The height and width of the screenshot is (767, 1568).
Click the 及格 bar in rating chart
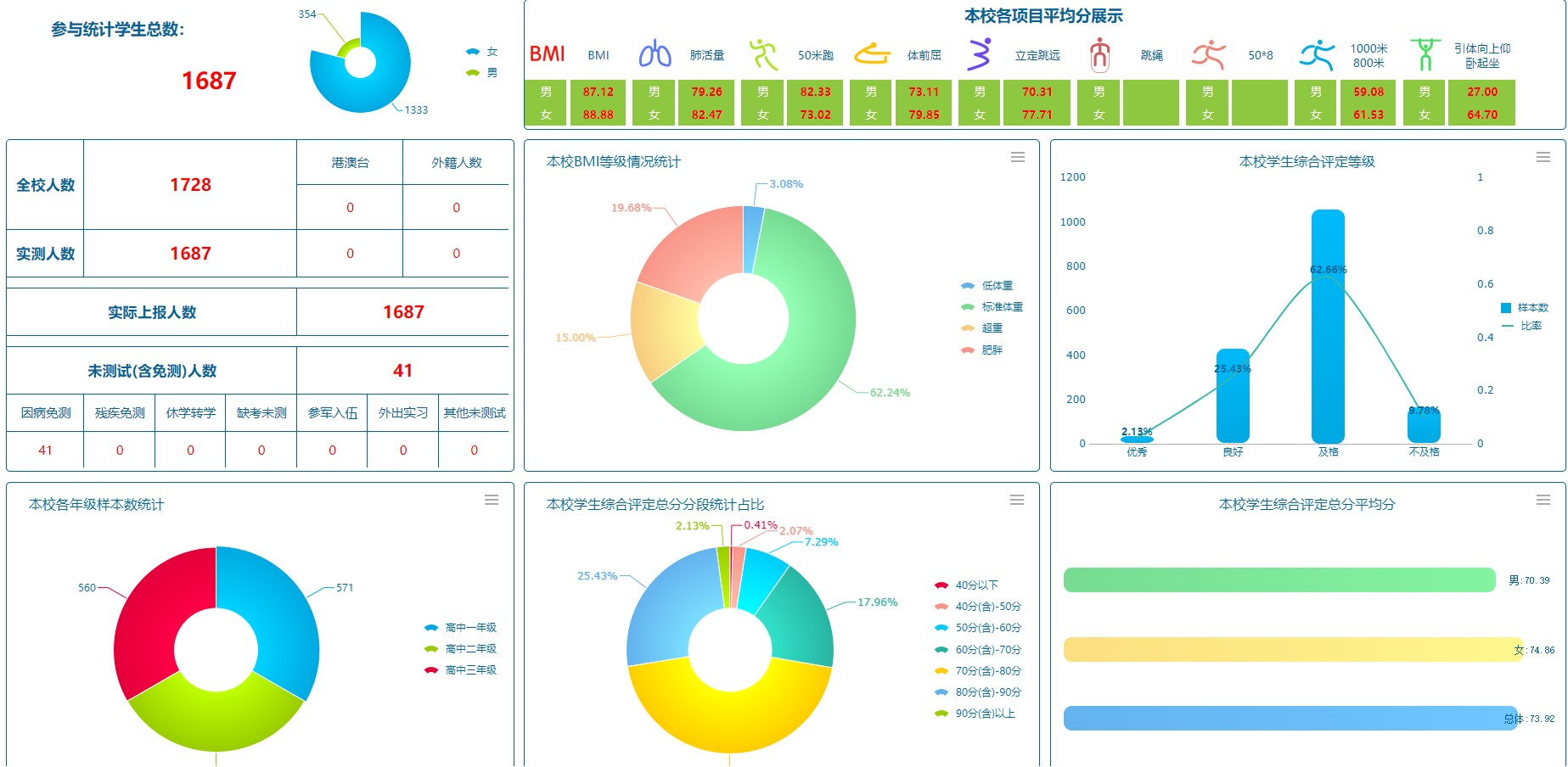click(x=1328, y=339)
